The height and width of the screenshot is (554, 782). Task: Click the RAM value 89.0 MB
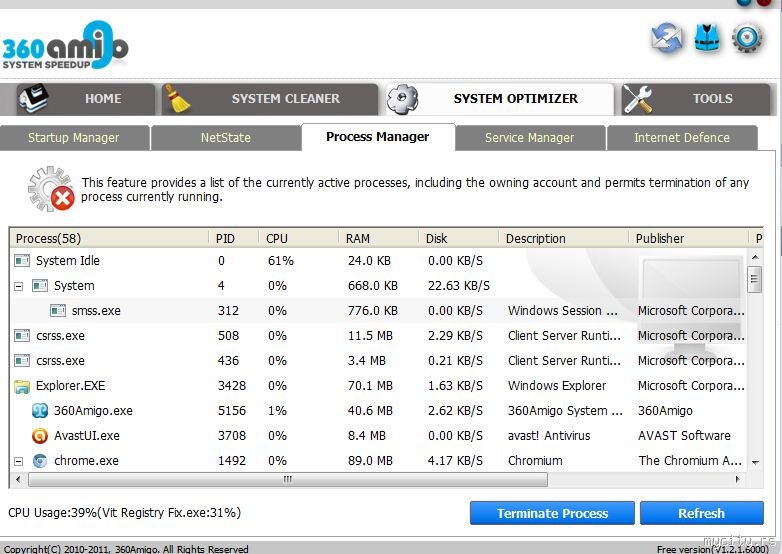coord(370,461)
